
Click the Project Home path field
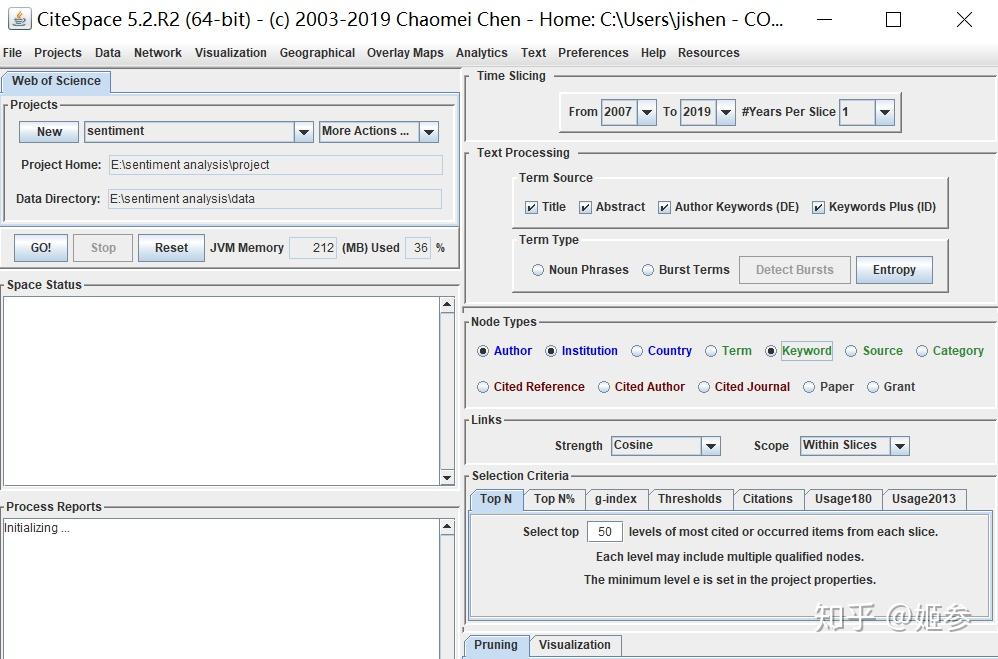click(276, 165)
